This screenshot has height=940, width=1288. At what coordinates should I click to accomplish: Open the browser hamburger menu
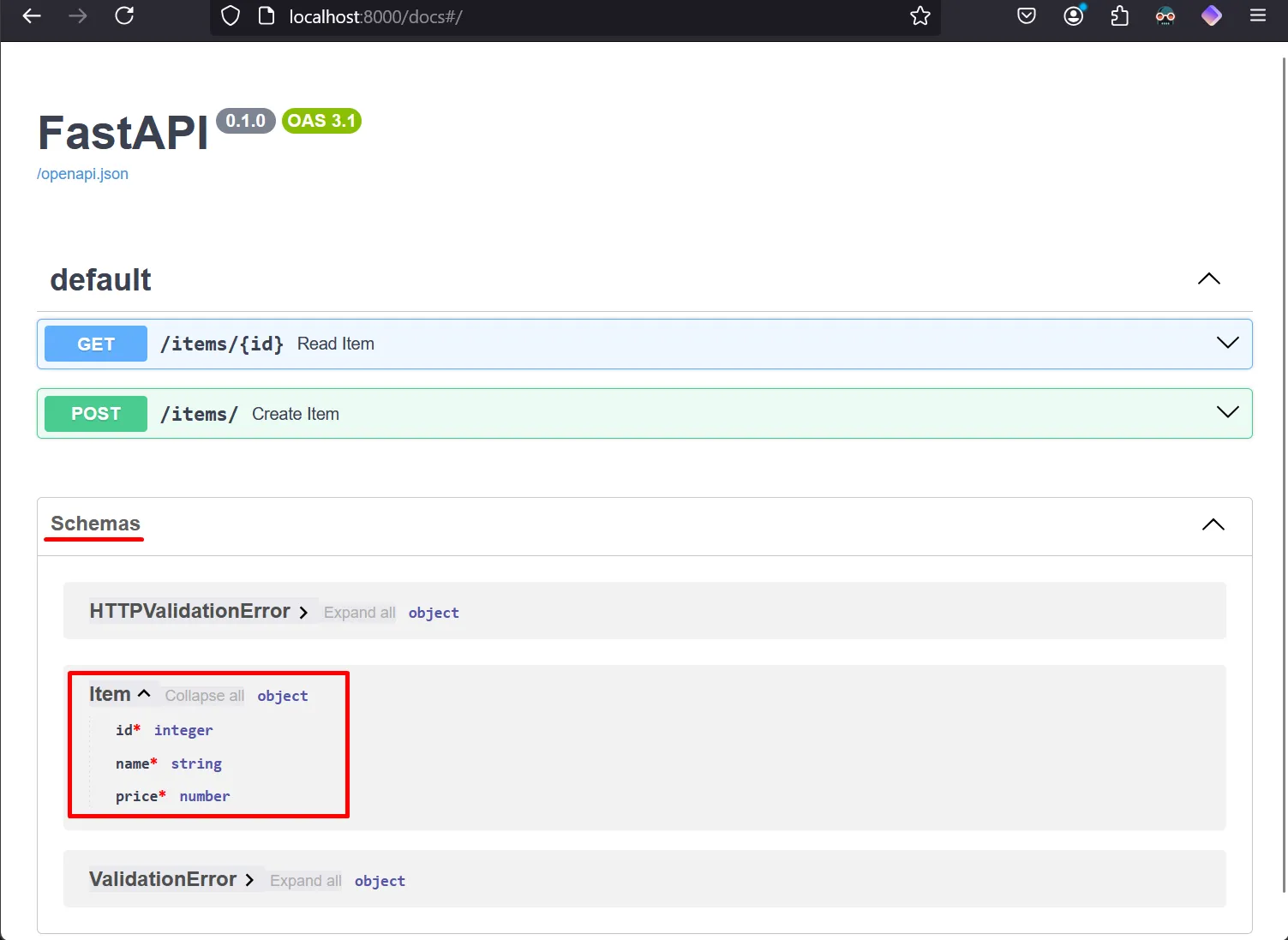[1257, 16]
